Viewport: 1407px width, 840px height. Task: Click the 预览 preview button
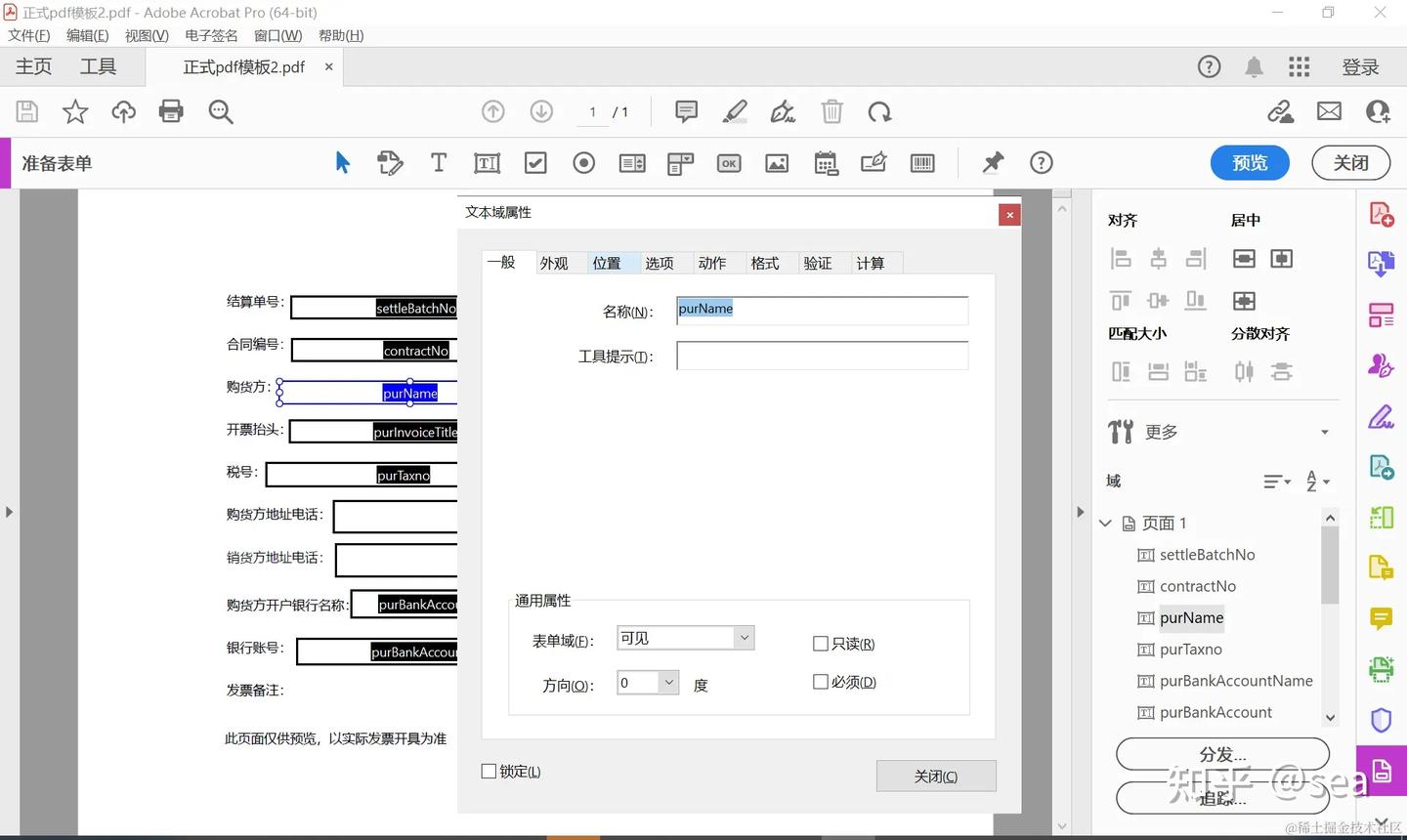click(x=1250, y=162)
